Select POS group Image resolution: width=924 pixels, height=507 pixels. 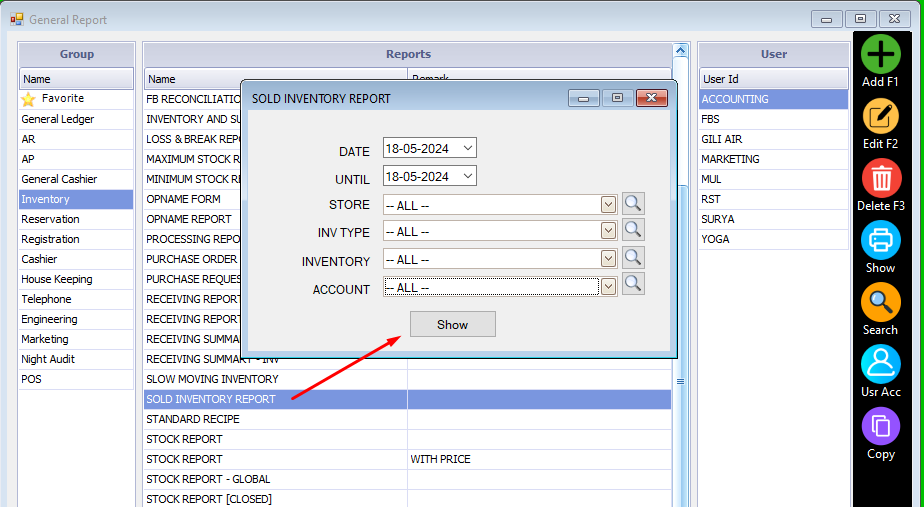tap(76, 380)
